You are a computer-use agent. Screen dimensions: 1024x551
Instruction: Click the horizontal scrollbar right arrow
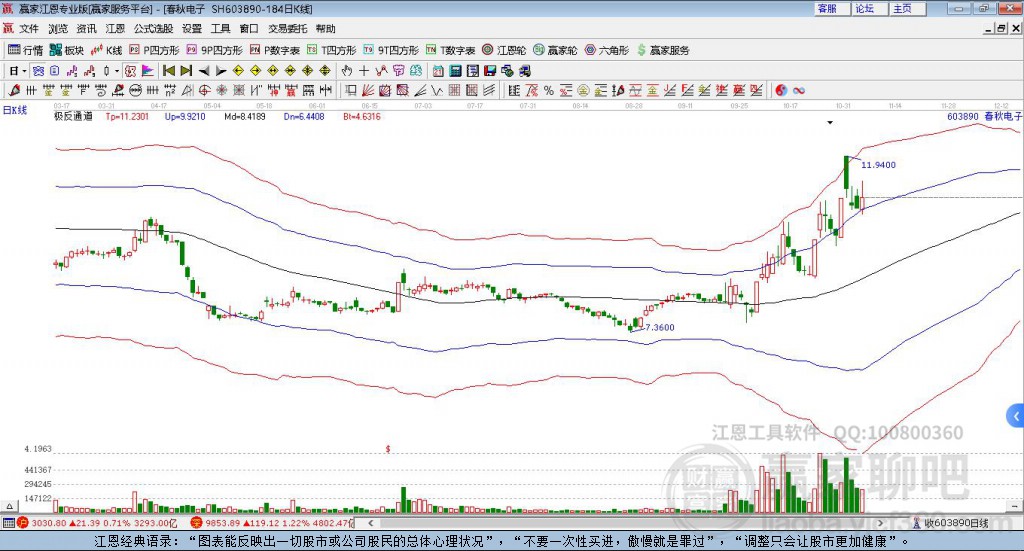pos(880,523)
